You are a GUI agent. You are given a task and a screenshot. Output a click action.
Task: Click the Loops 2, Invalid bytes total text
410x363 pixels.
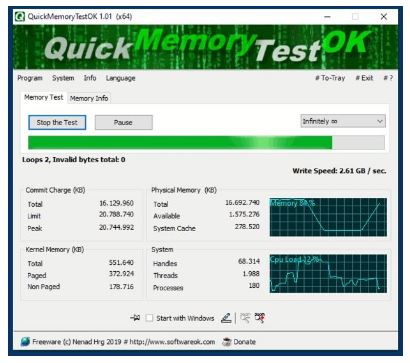(x=74, y=160)
